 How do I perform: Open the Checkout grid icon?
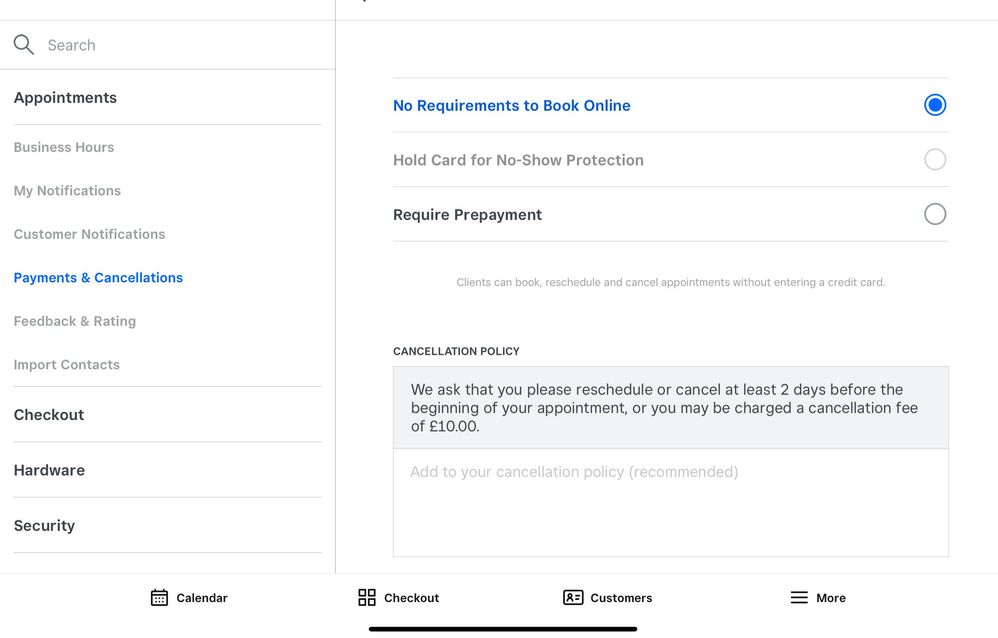[367, 598]
